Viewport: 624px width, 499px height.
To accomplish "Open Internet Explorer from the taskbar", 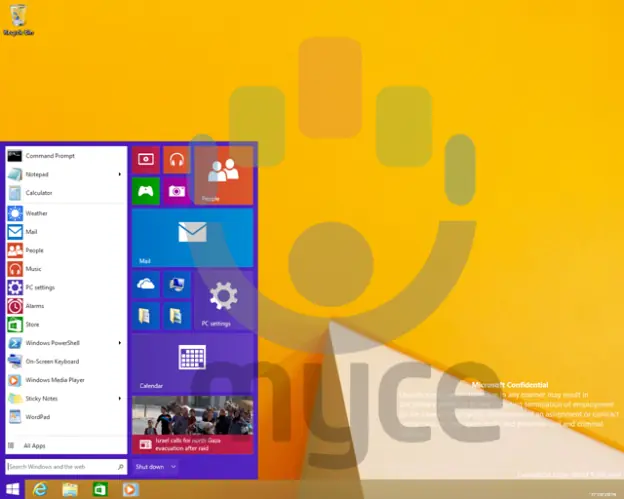I will [40, 489].
